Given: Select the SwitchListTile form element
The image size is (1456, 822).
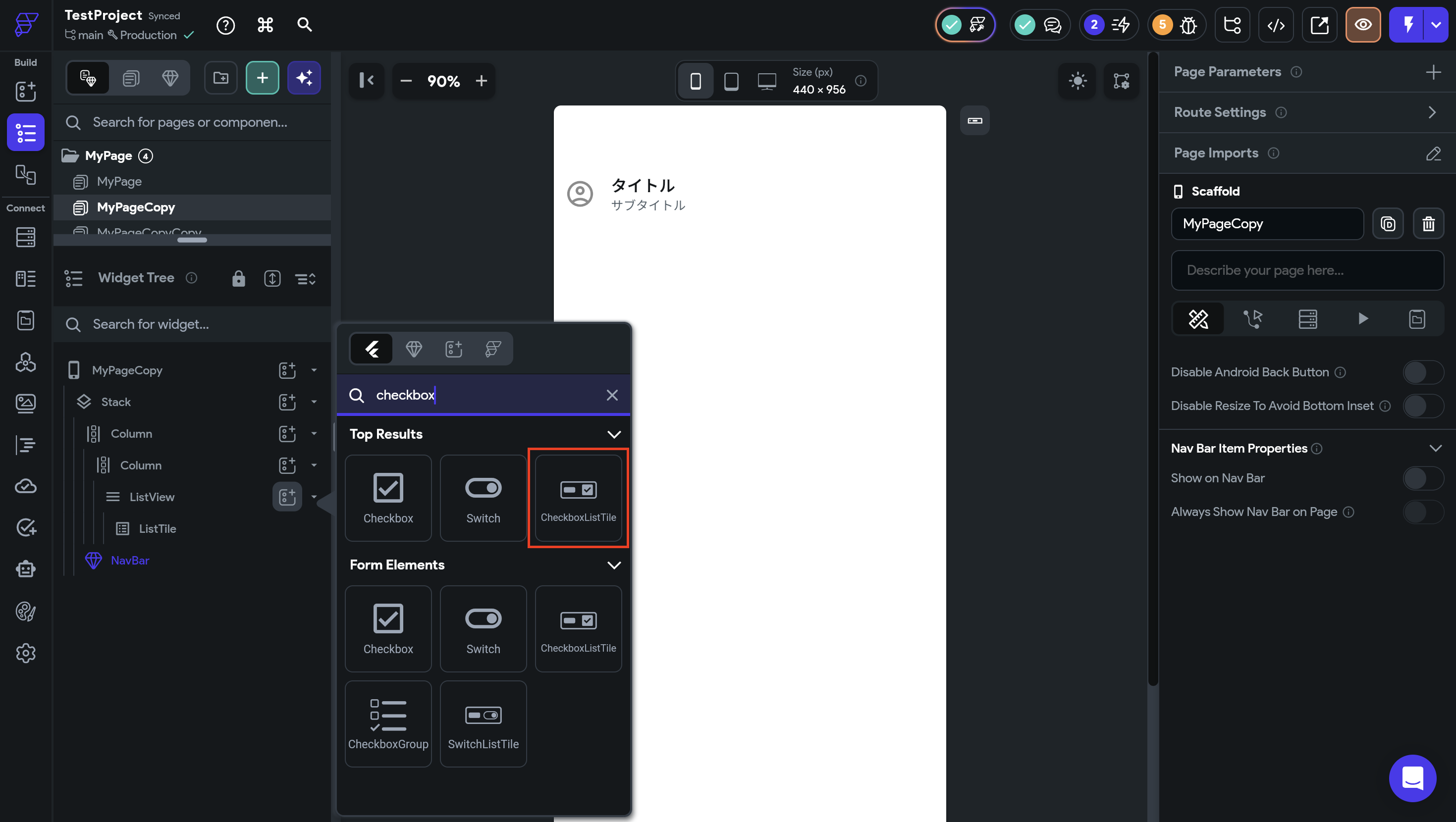Looking at the screenshot, I should coord(483,723).
